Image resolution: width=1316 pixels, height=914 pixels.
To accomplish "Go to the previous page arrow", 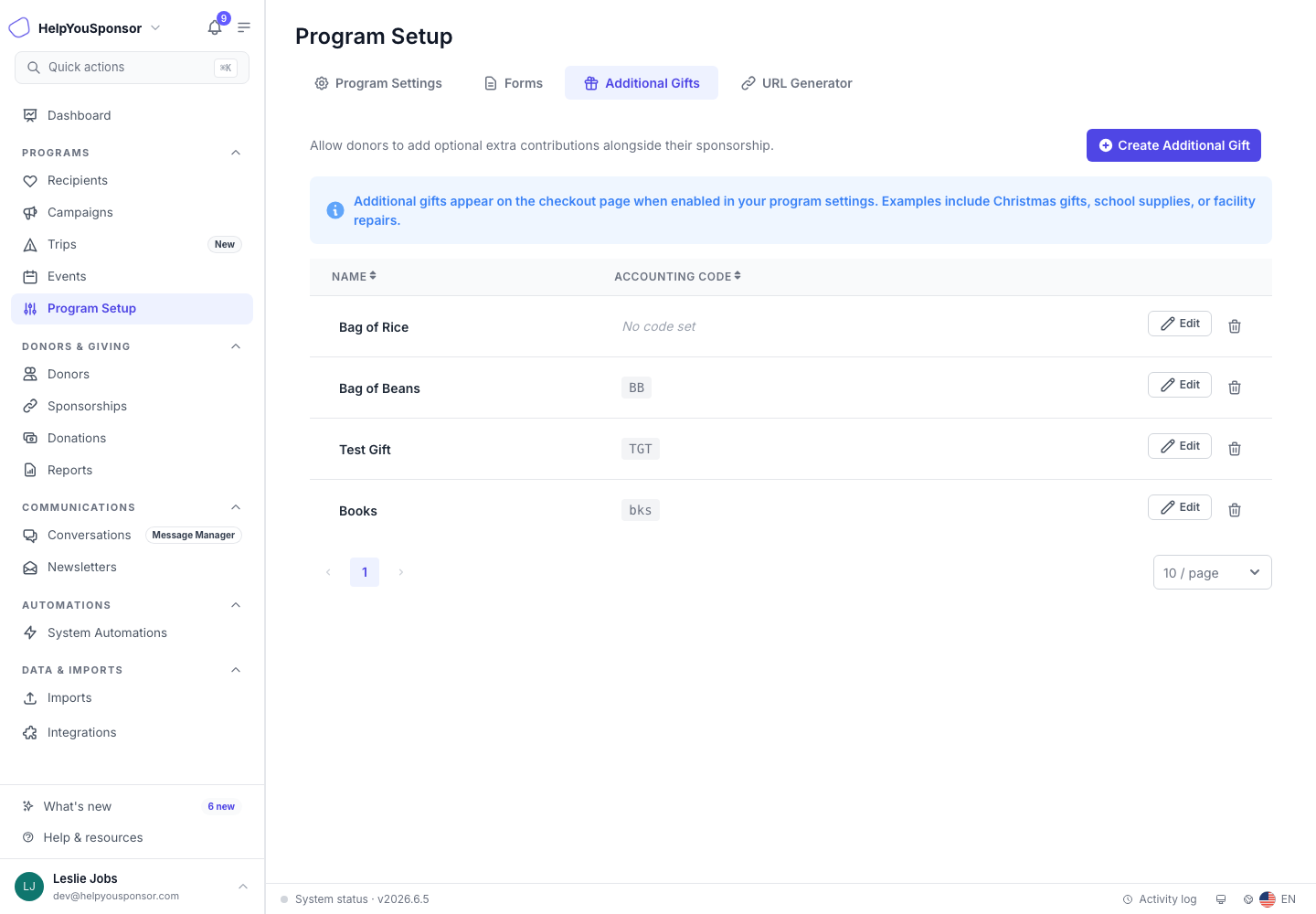I will [x=328, y=572].
